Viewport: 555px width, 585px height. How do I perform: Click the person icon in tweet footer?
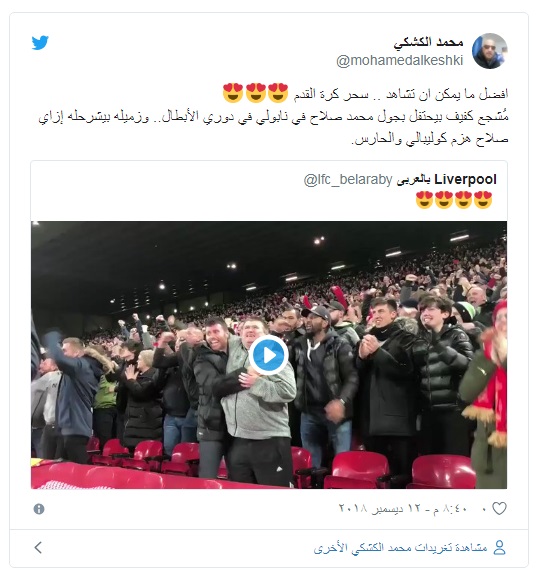tap(499, 547)
